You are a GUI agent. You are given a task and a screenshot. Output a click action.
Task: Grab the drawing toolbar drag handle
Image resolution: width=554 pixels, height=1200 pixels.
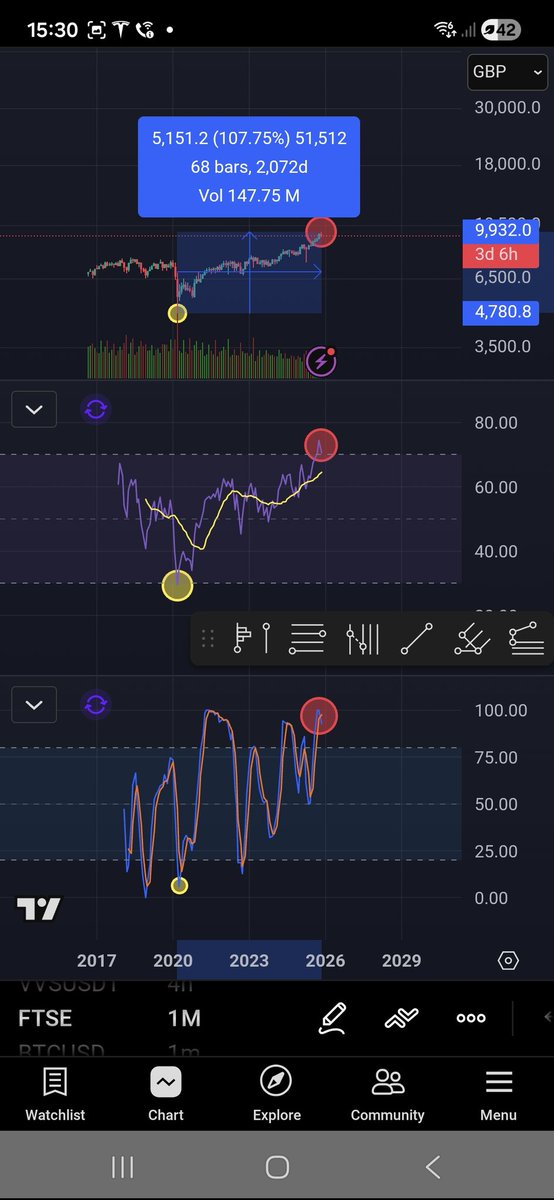click(x=208, y=638)
